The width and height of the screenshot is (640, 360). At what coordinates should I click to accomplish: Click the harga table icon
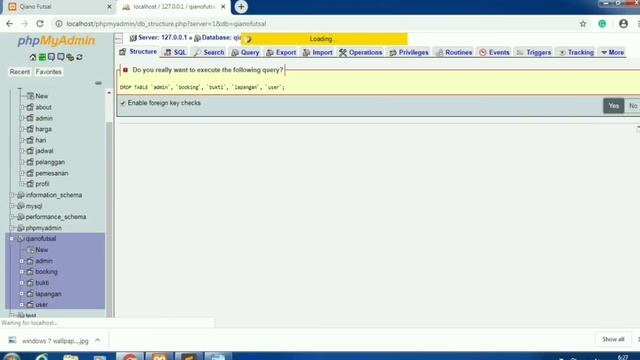30,129
